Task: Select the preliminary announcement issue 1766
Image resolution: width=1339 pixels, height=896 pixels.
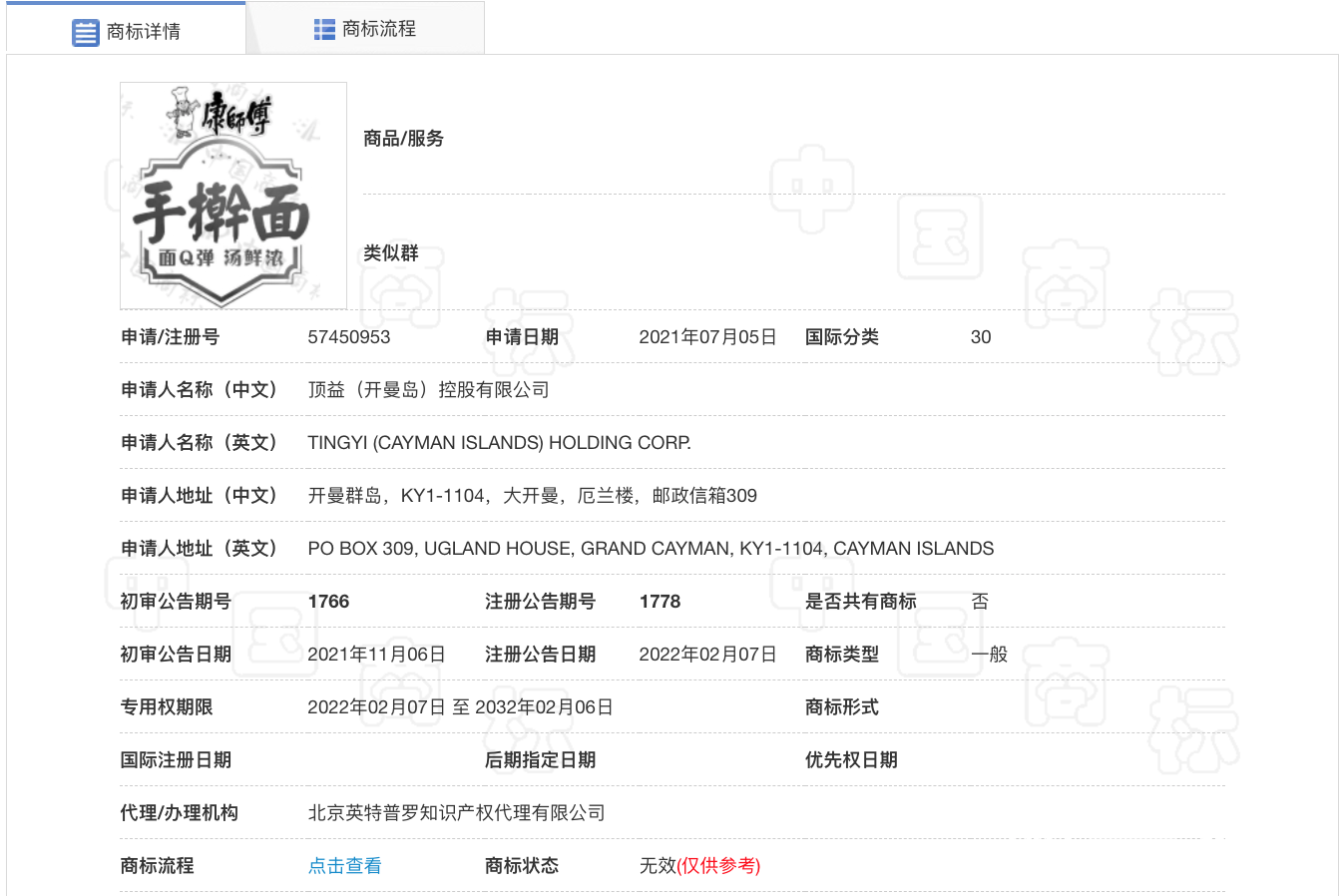Action: pos(328,602)
